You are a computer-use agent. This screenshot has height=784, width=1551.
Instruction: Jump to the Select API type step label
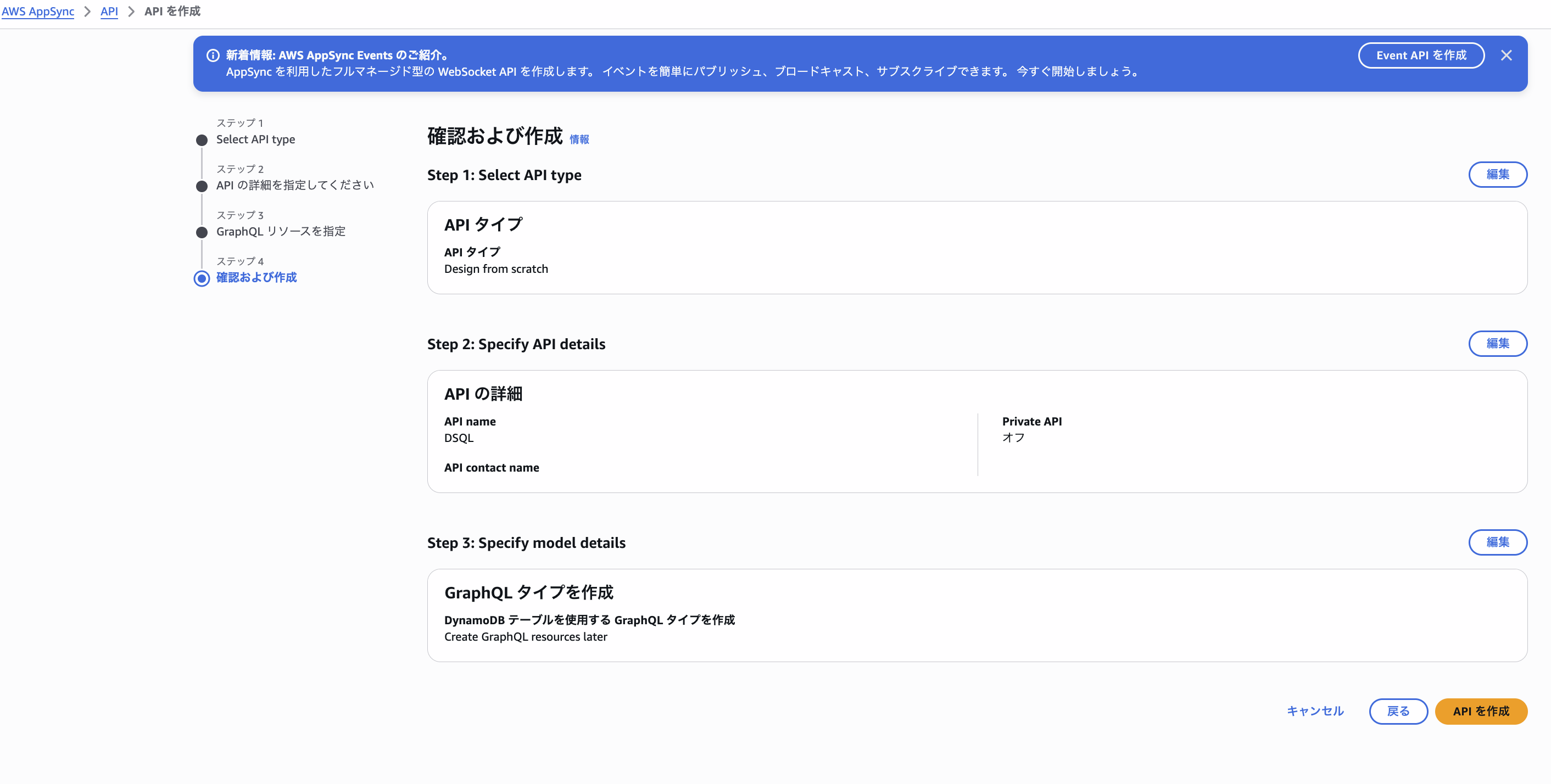[255, 139]
